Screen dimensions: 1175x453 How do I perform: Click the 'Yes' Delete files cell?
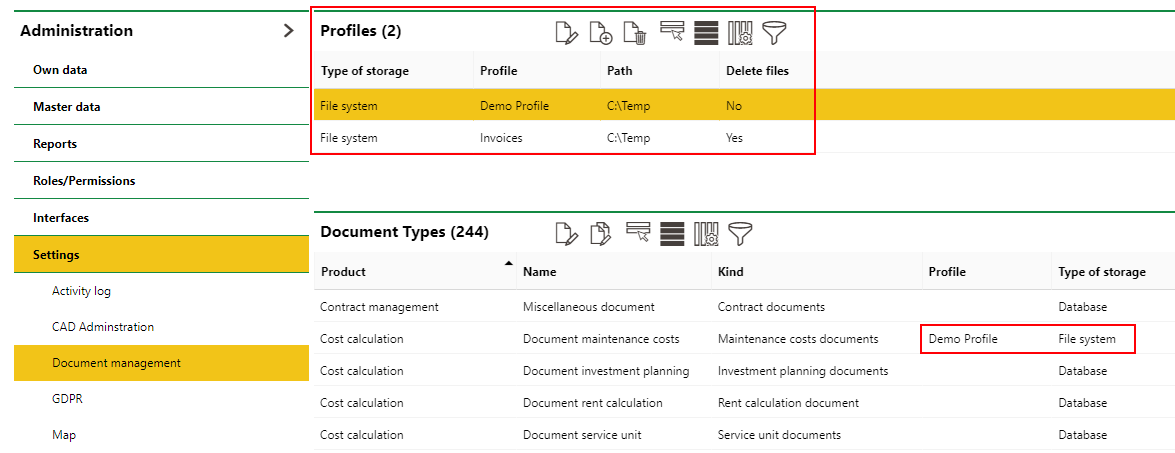click(734, 138)
